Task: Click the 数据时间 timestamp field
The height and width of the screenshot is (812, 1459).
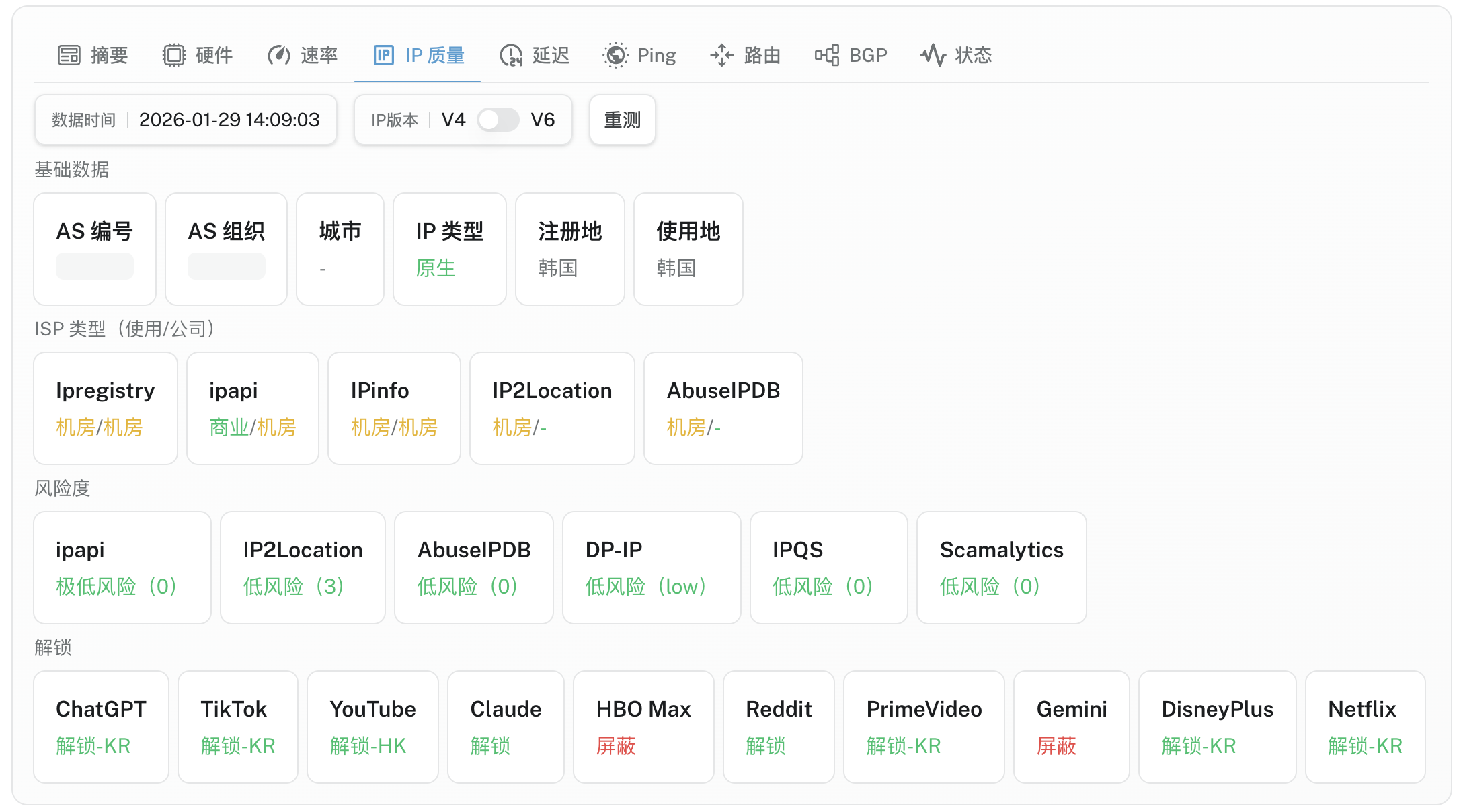Action: [x=229, y=120]
